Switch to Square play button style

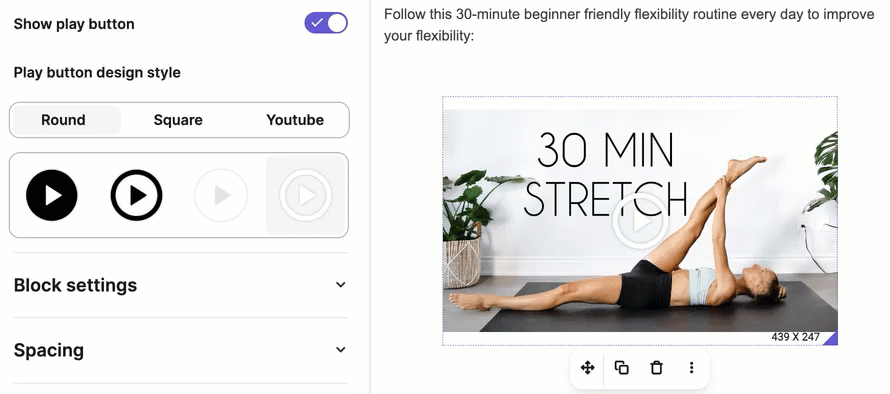178,120
